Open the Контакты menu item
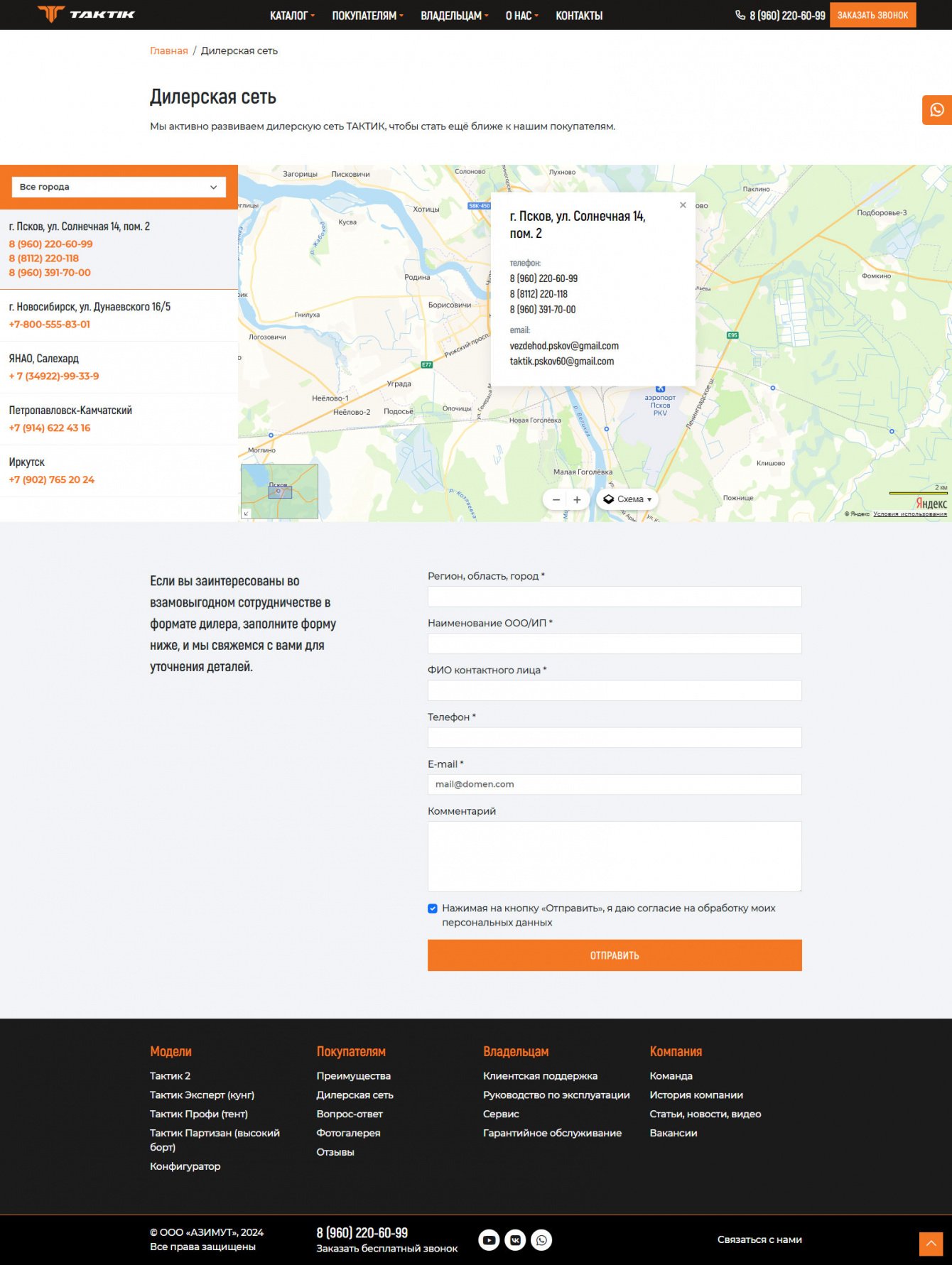The image size is (952, 1265). (x=579, y=16)
